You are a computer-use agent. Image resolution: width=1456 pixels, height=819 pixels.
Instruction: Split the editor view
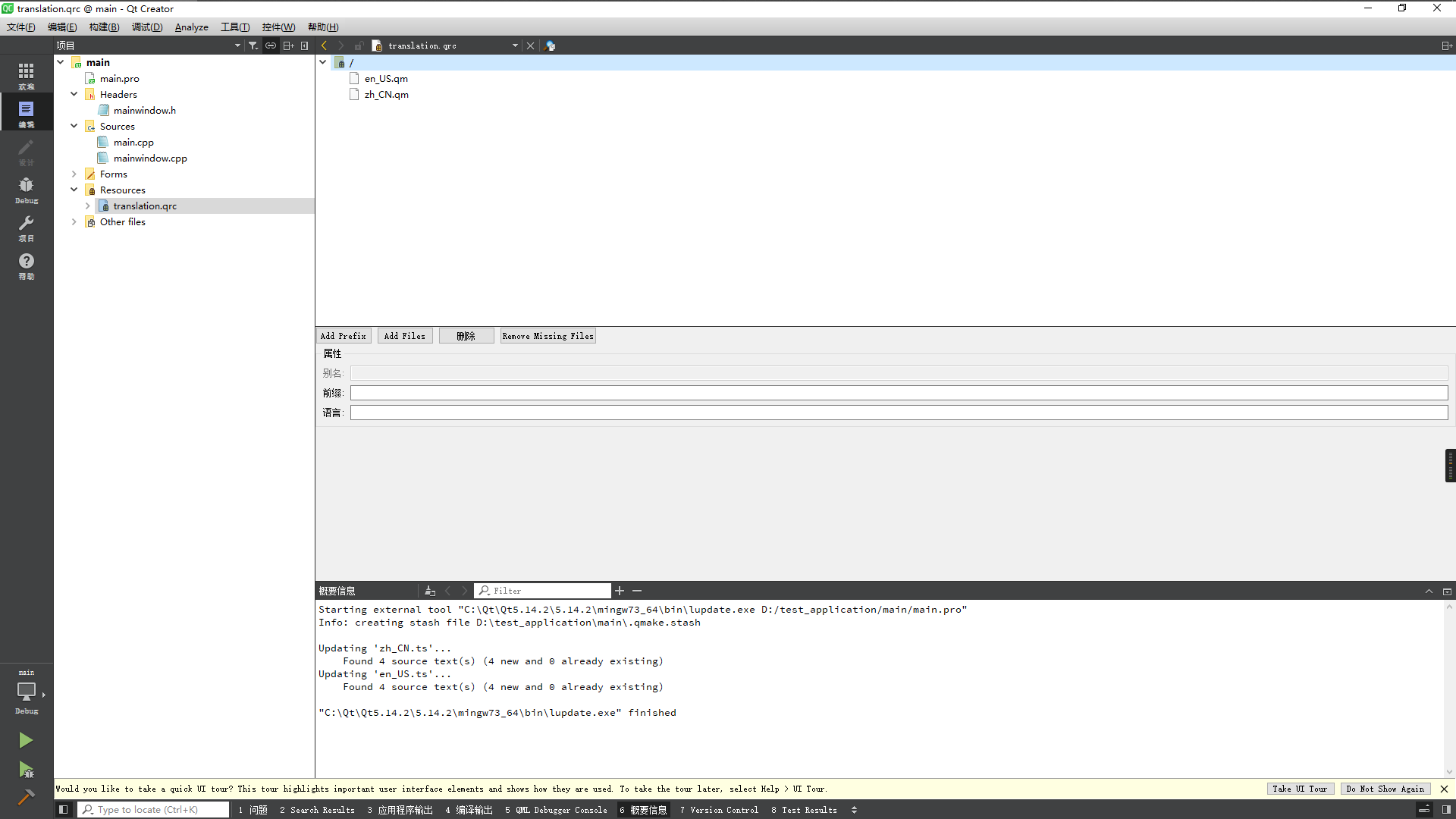(x=1446, y=45)
